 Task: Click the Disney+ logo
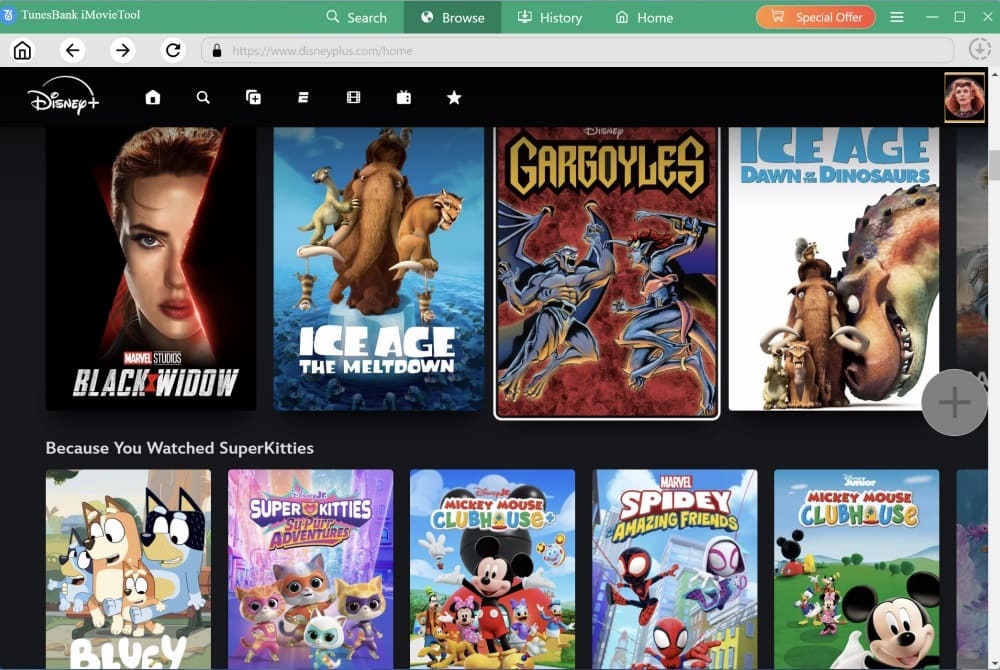[63, 96]
